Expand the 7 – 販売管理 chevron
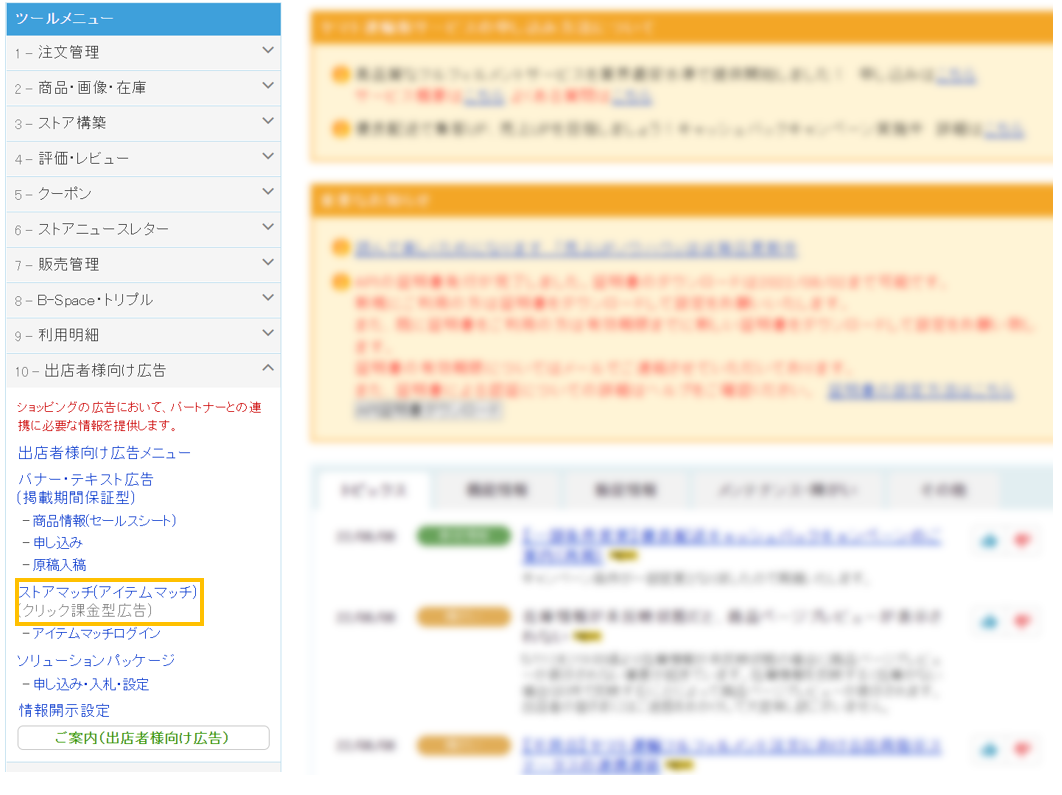1062x795 pixels. click(268, 262)
